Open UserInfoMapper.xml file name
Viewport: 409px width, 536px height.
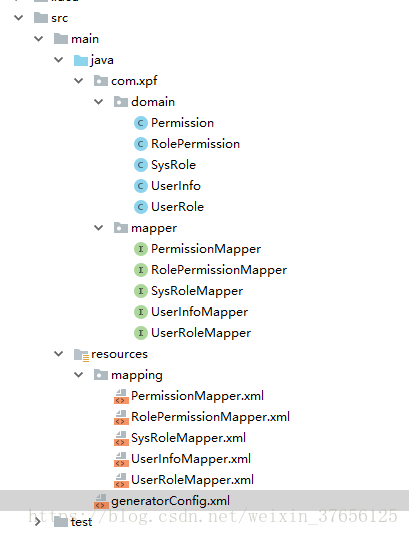pyautogui.click(x=191, y=459)
